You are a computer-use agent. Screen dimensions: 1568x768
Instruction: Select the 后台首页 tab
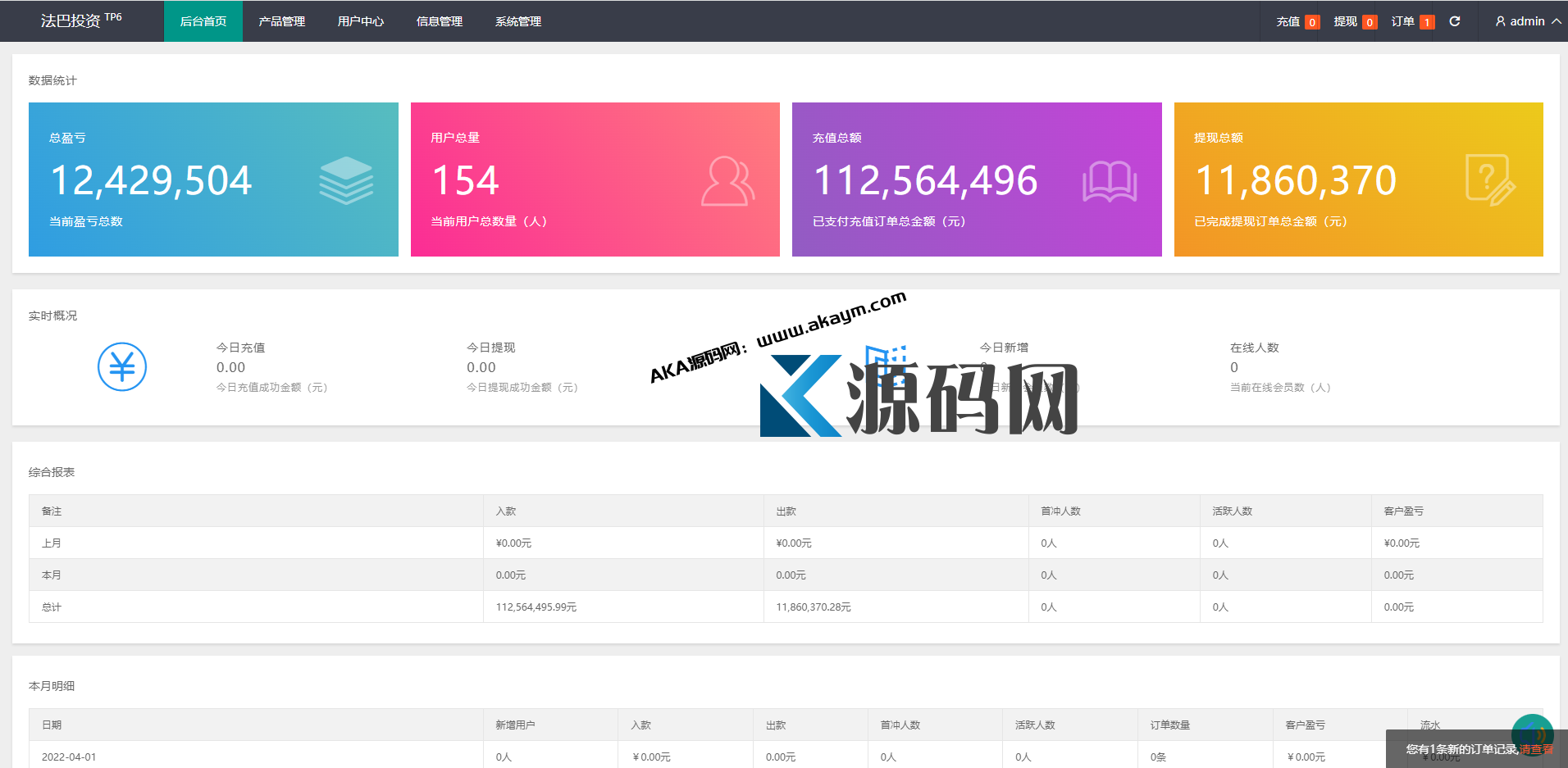[x=203, y=21]
